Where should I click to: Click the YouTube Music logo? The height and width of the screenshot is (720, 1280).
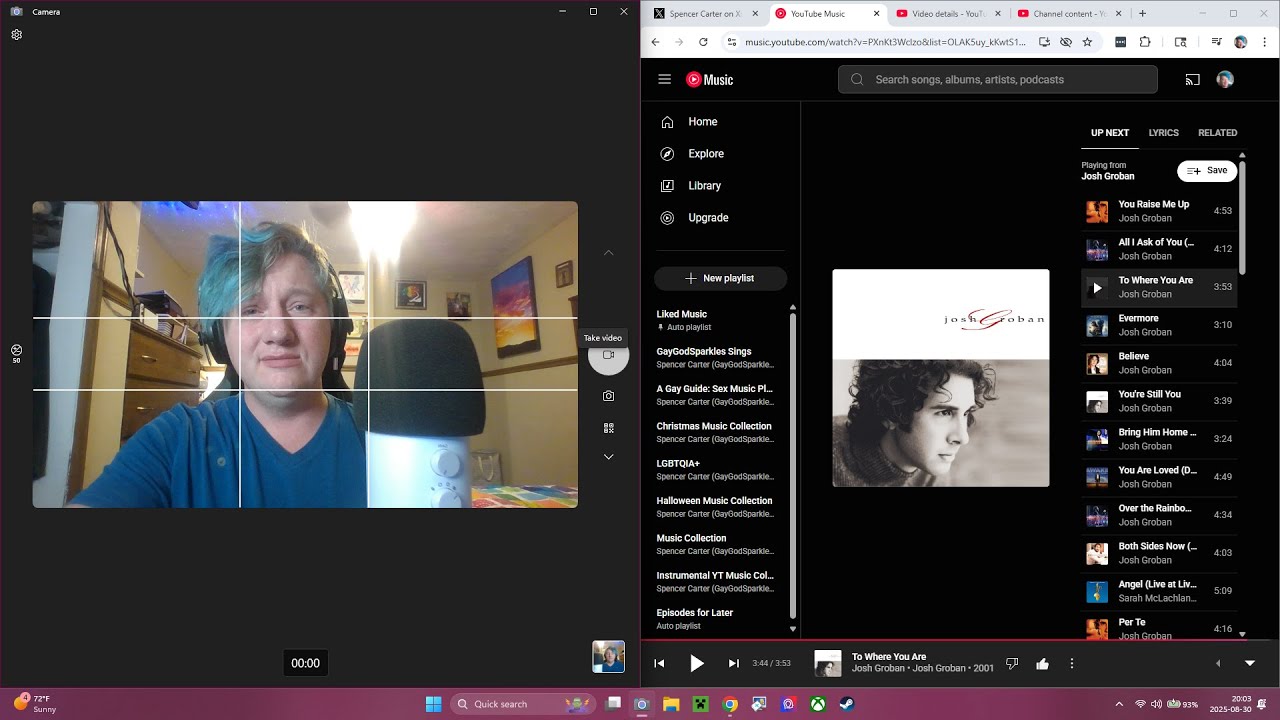tap(709, 80)
